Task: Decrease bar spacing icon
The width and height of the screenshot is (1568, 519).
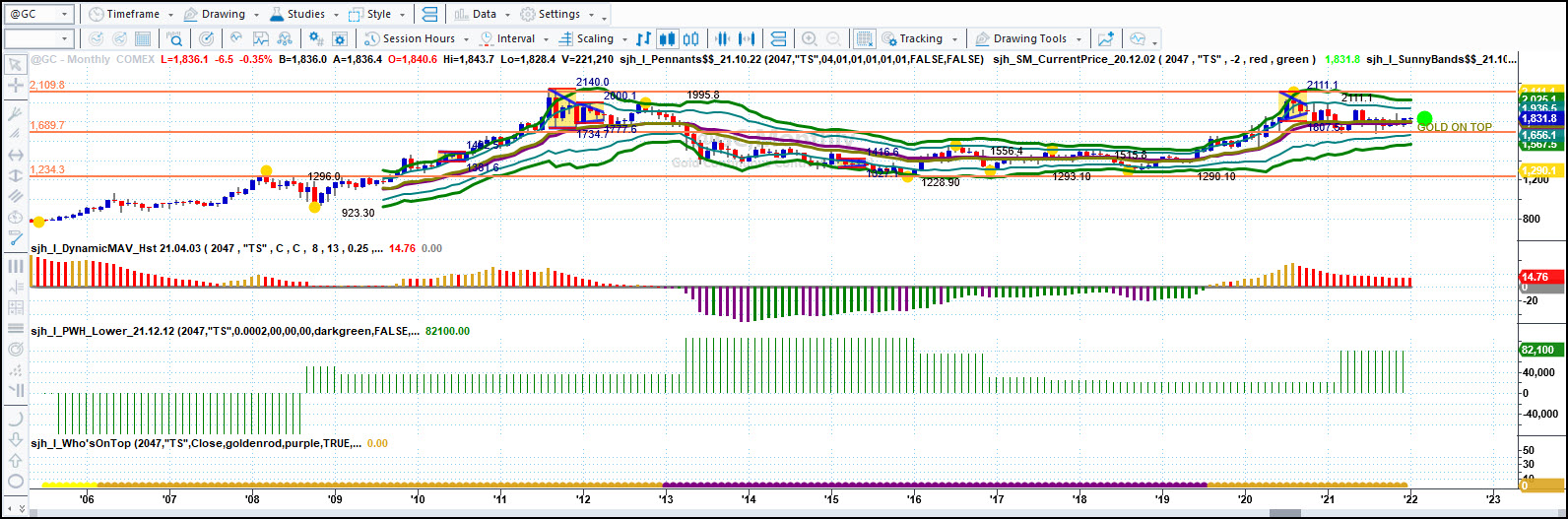Action: (723, 38)
